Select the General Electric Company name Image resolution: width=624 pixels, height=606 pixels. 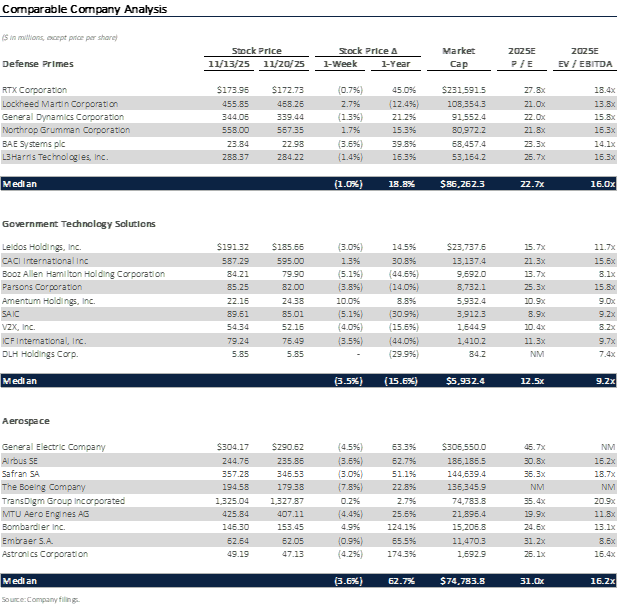(50, 446)
